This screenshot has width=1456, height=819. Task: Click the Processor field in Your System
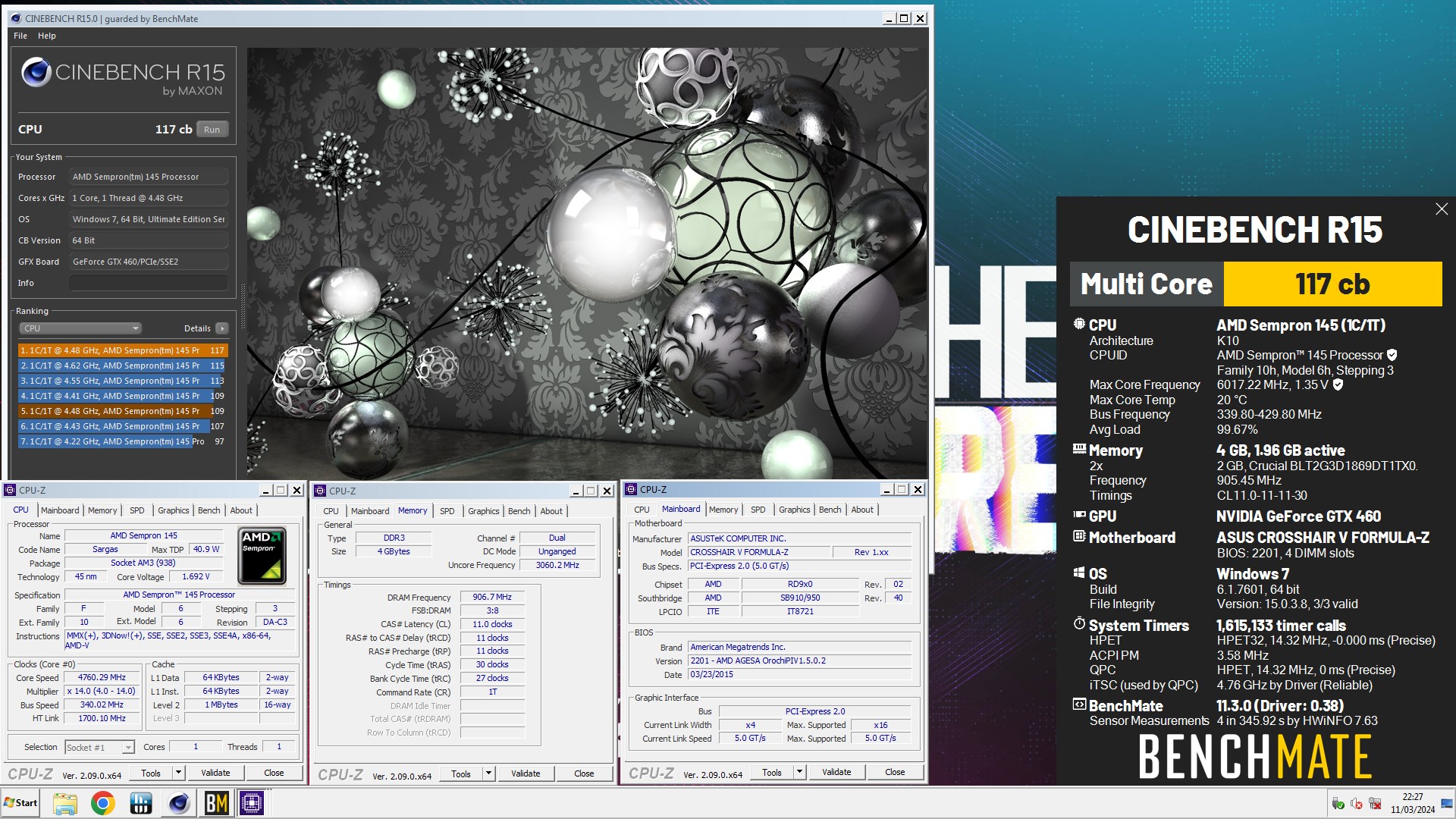point(149,177)
